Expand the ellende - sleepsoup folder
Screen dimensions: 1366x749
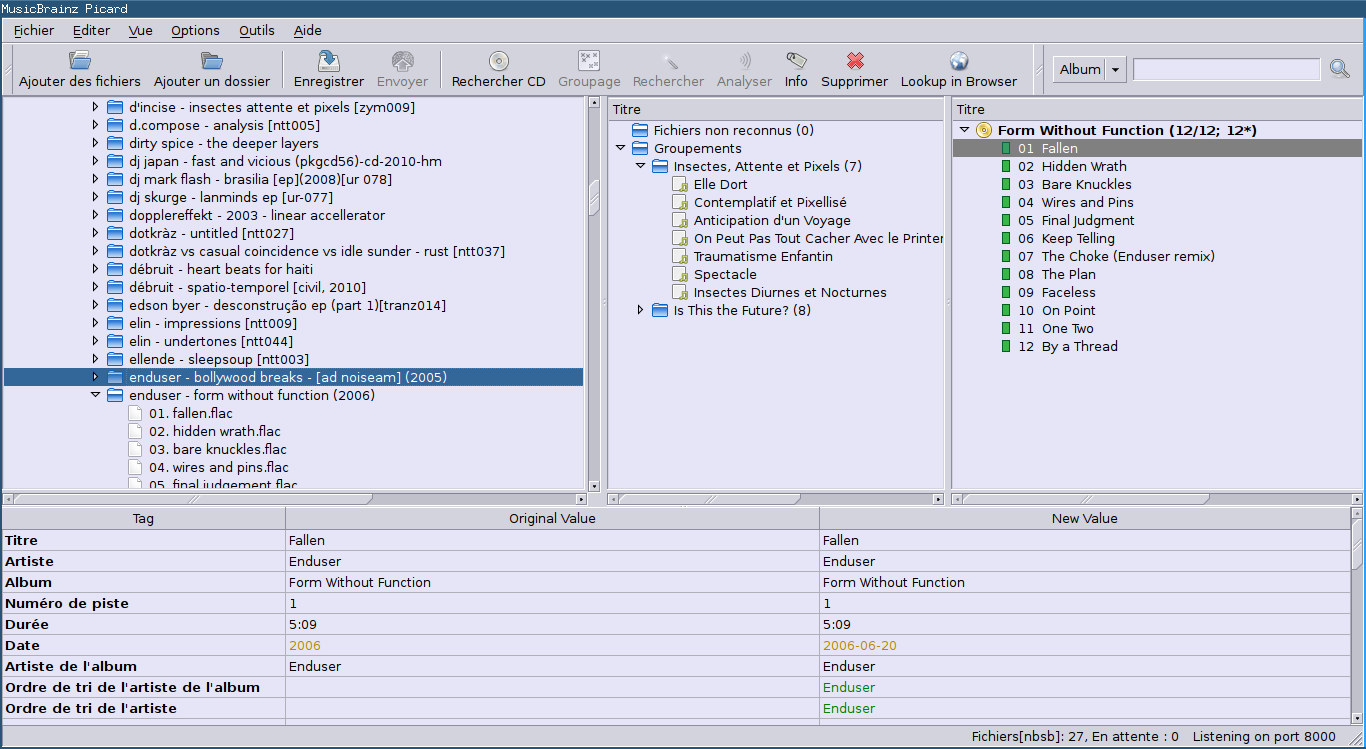tap(96, 359)
